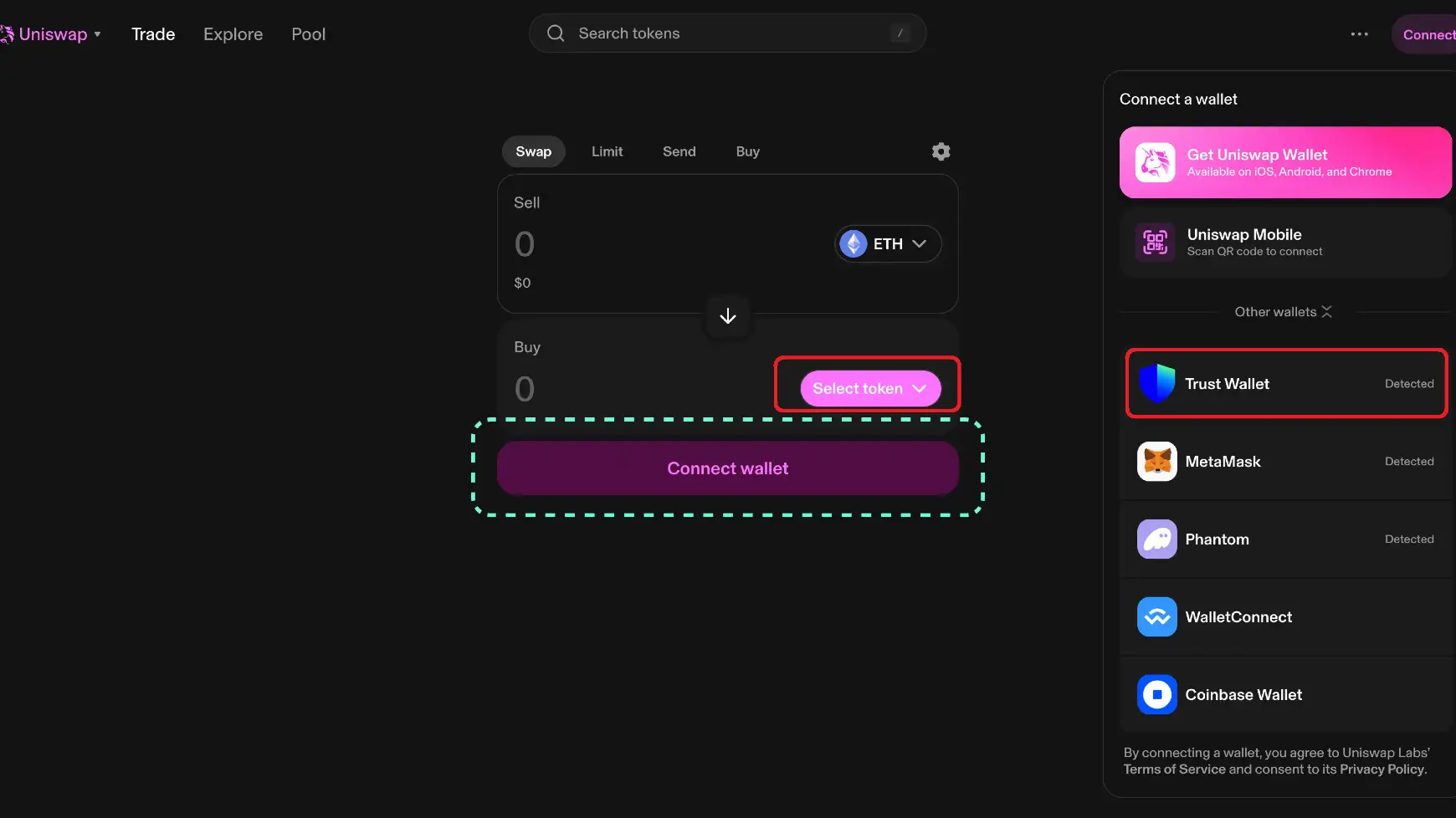
Task: Click the Get Uniswap Wallet banner
Action: click(x=1285, y=162)
